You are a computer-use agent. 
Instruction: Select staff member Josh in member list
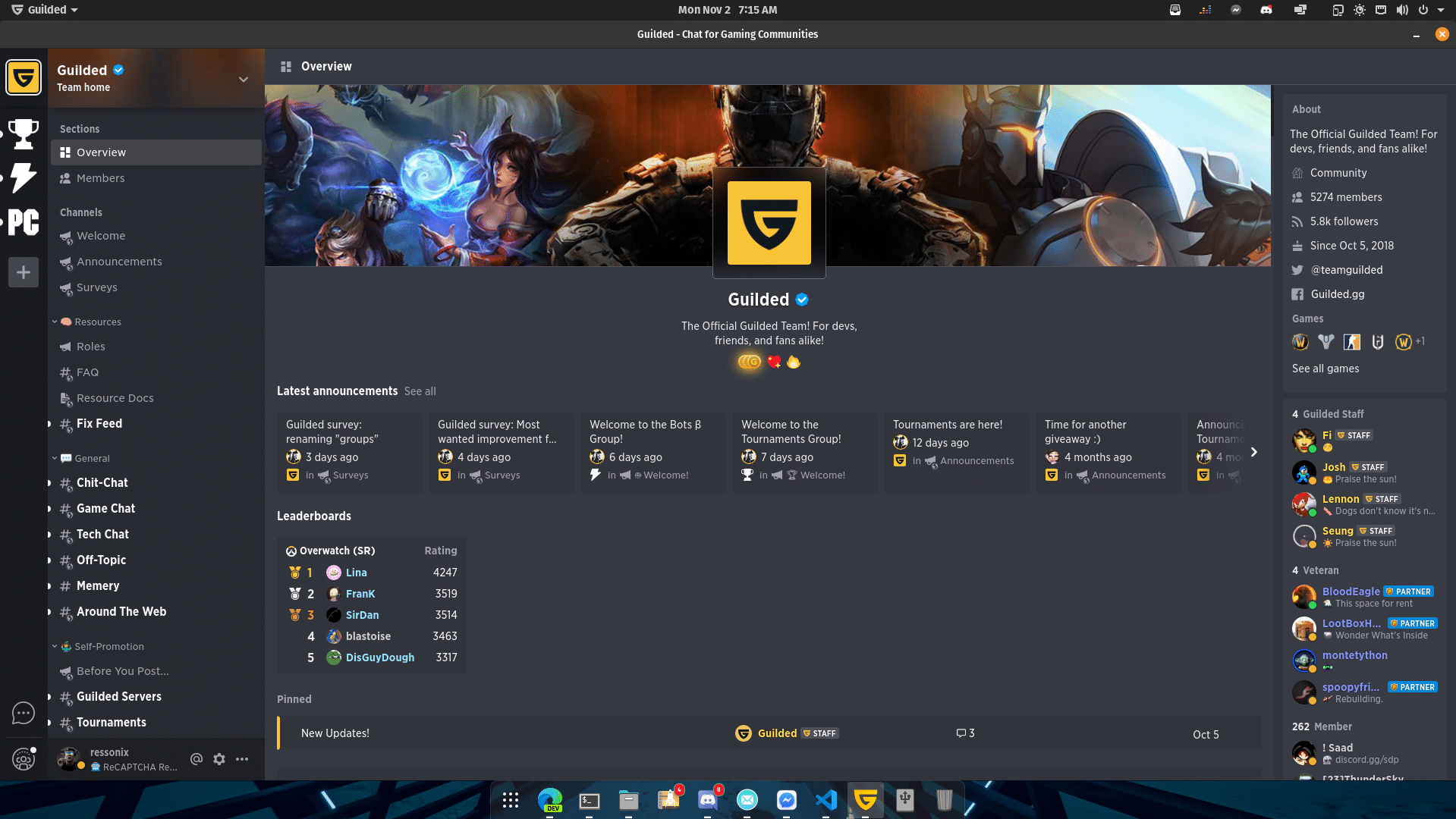[1364, 472]
